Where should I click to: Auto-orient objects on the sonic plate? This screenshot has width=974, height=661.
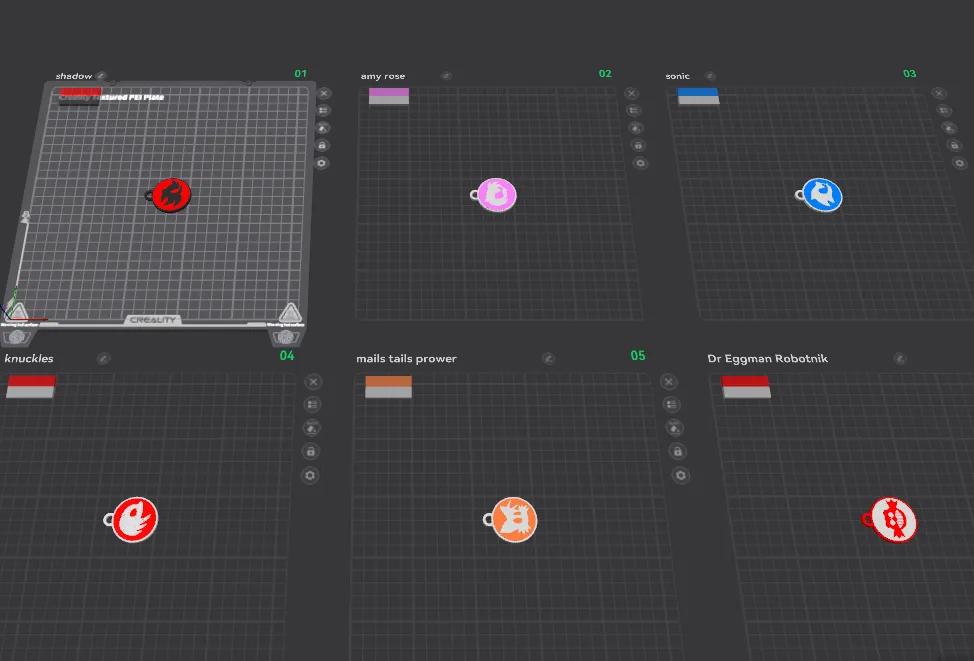click(949, 128)
